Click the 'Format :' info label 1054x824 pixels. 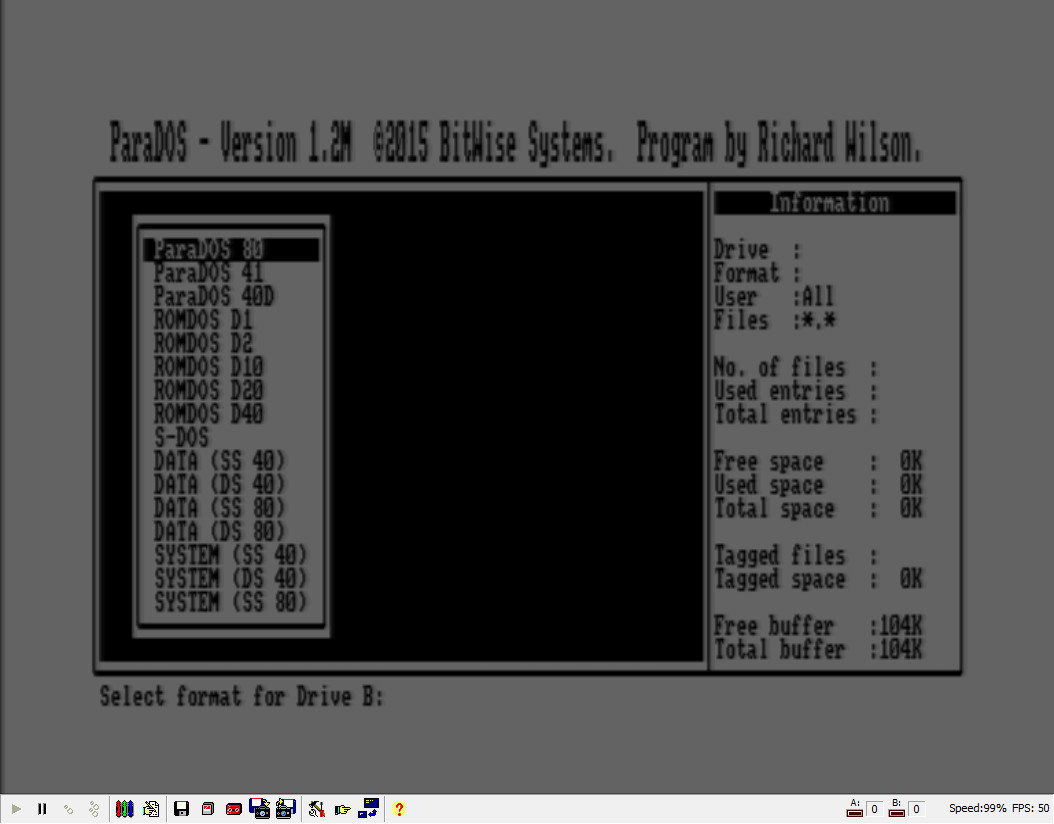[758, 273]
